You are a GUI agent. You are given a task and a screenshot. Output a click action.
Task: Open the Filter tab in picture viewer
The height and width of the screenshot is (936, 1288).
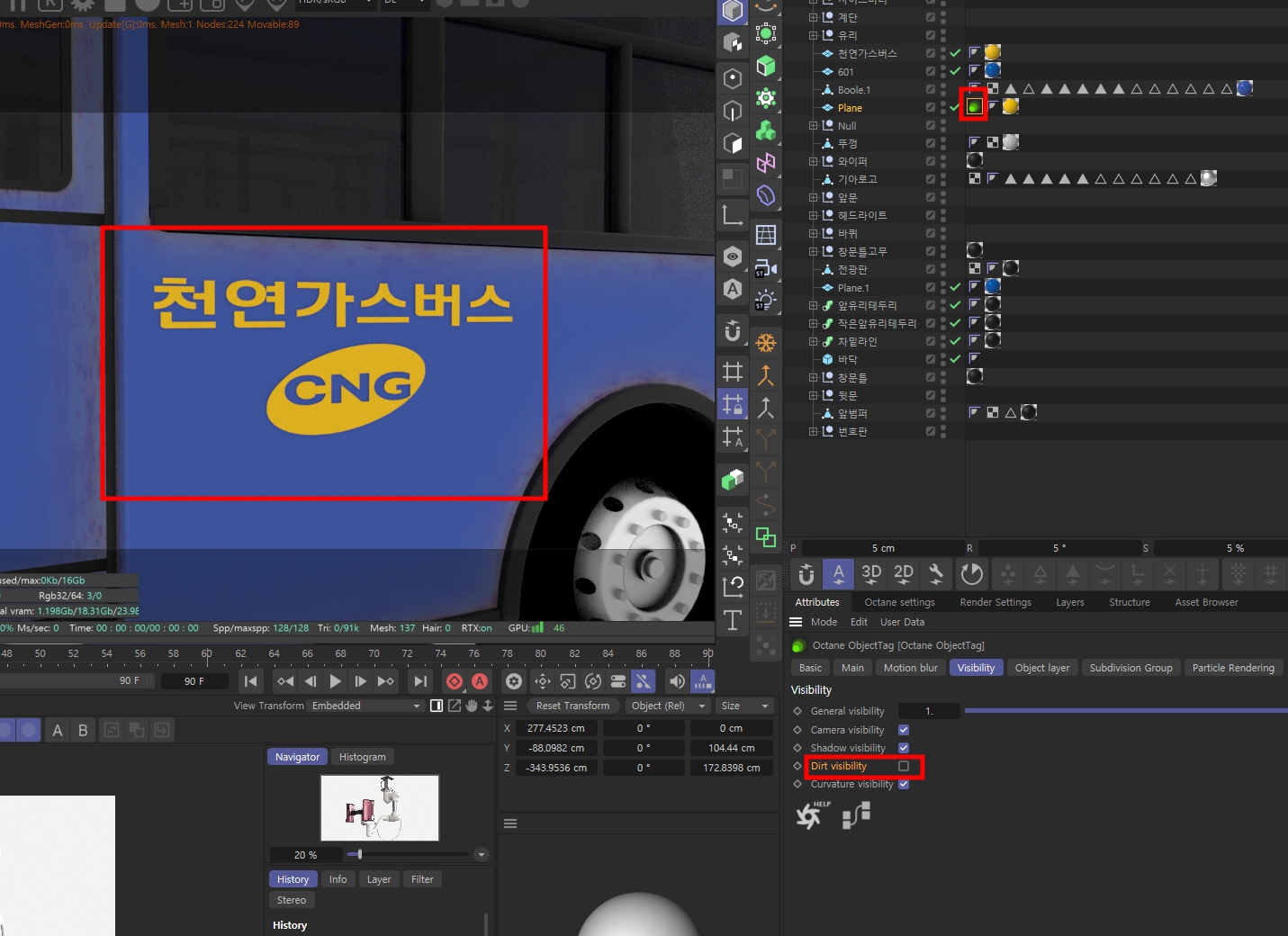tap(422, 879)
